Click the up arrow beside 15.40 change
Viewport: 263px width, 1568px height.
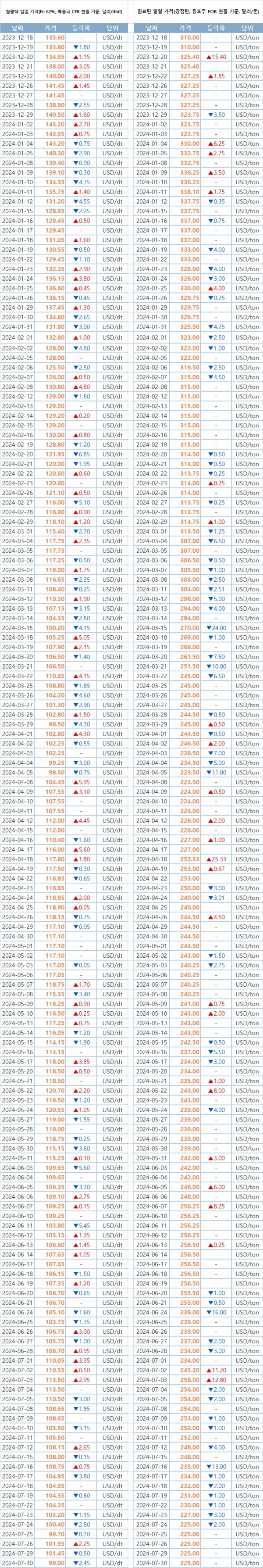209,57
